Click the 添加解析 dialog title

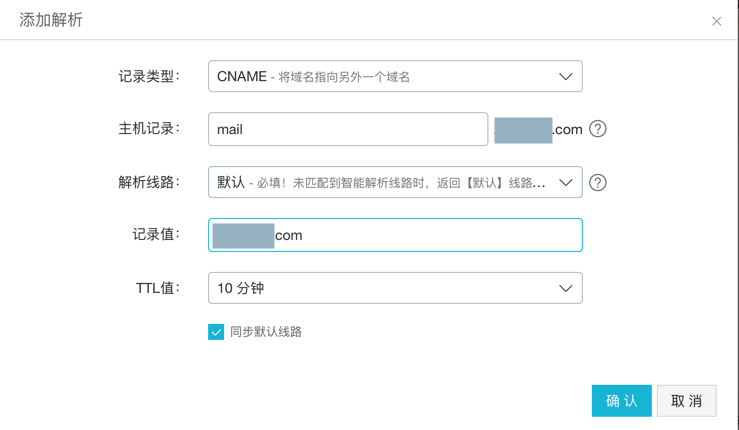(51, 20)
